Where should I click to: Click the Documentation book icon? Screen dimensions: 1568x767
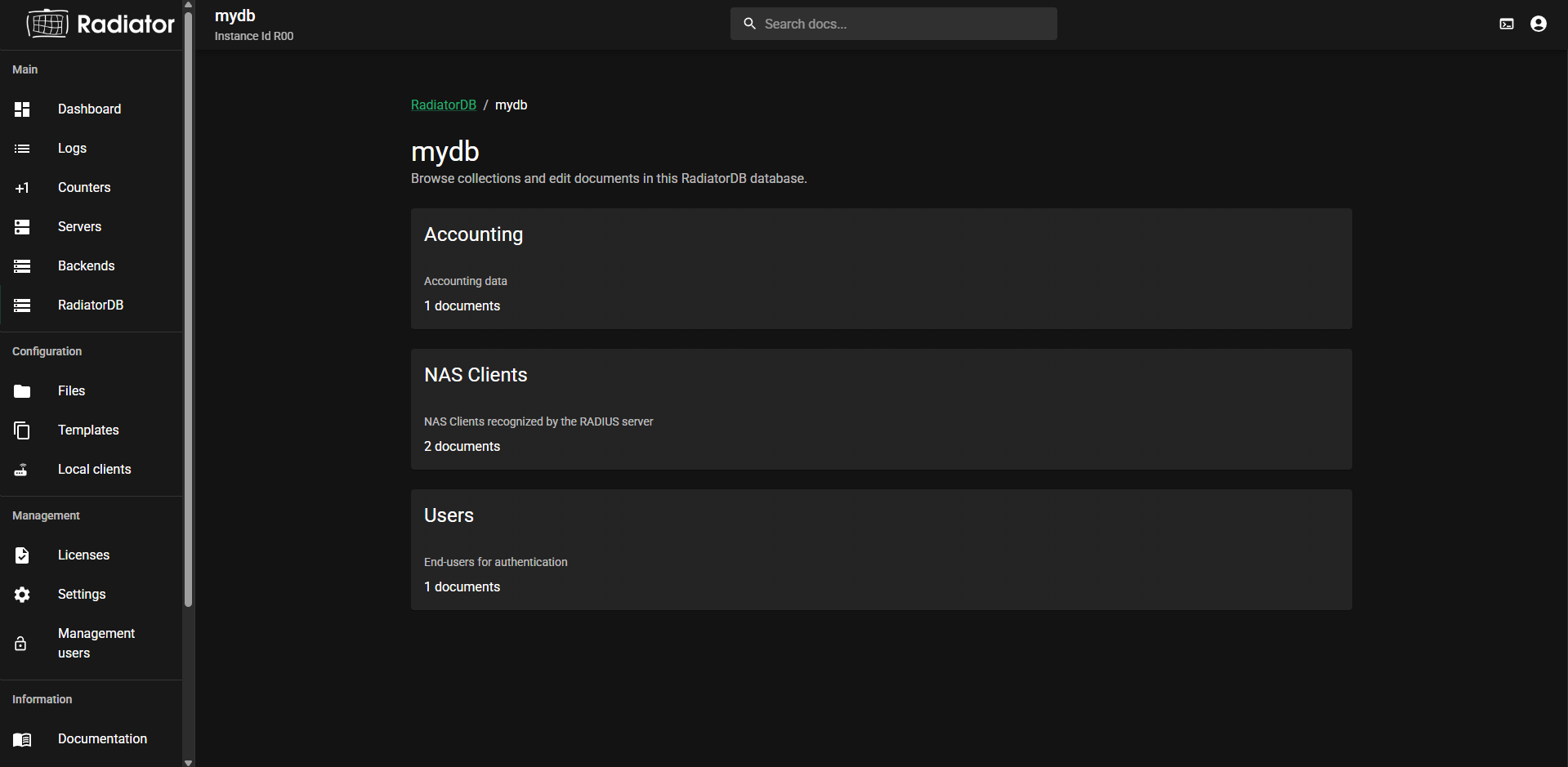22,739
